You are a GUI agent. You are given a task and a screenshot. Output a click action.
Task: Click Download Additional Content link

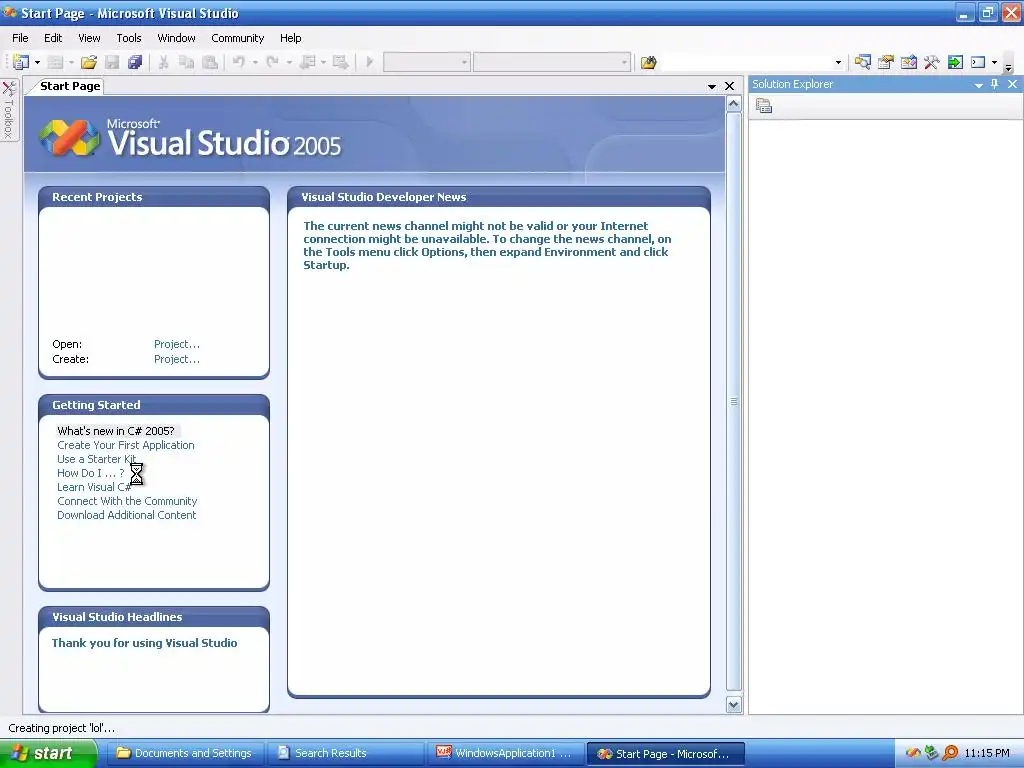[x=127, y=515]
